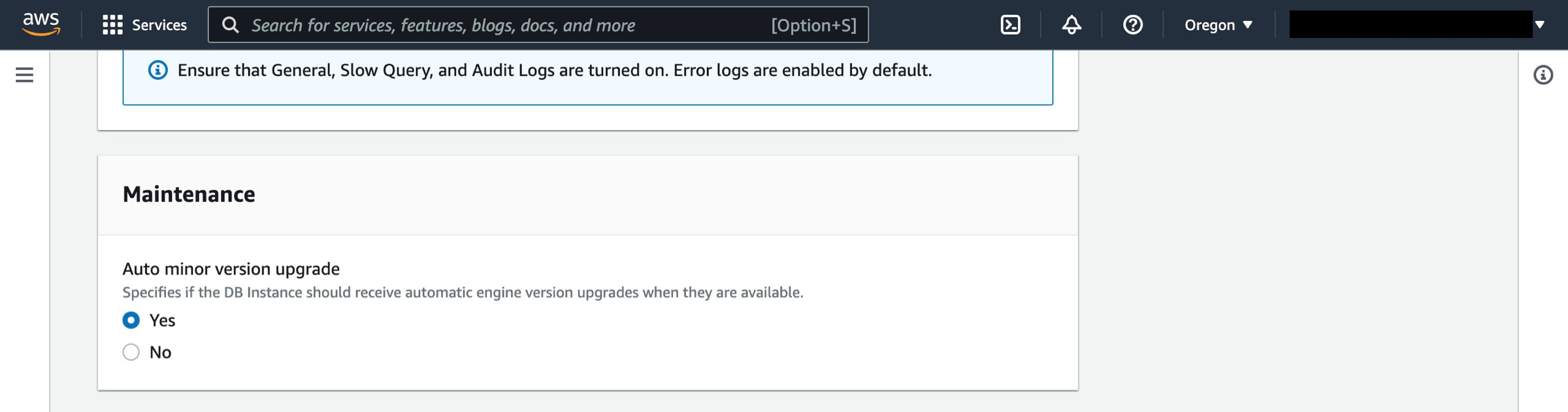Select Yes for auto minor version upgrade
Image resolution: width=1568 pixels, height=412 pixels.
(131, 320)
